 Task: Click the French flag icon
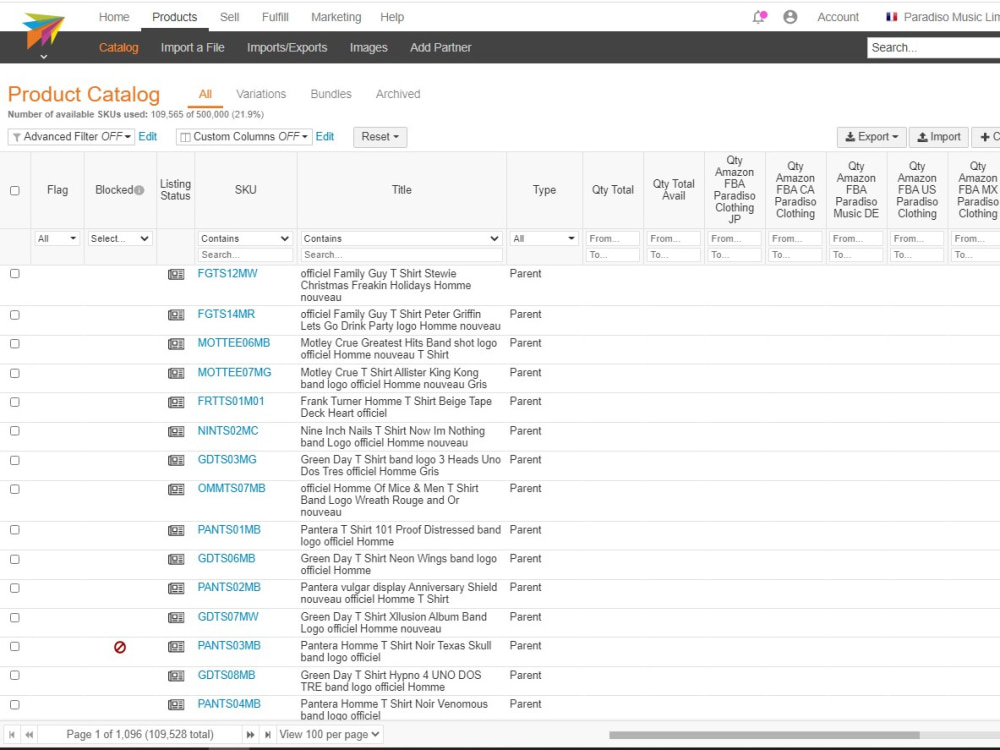(892, 17)
